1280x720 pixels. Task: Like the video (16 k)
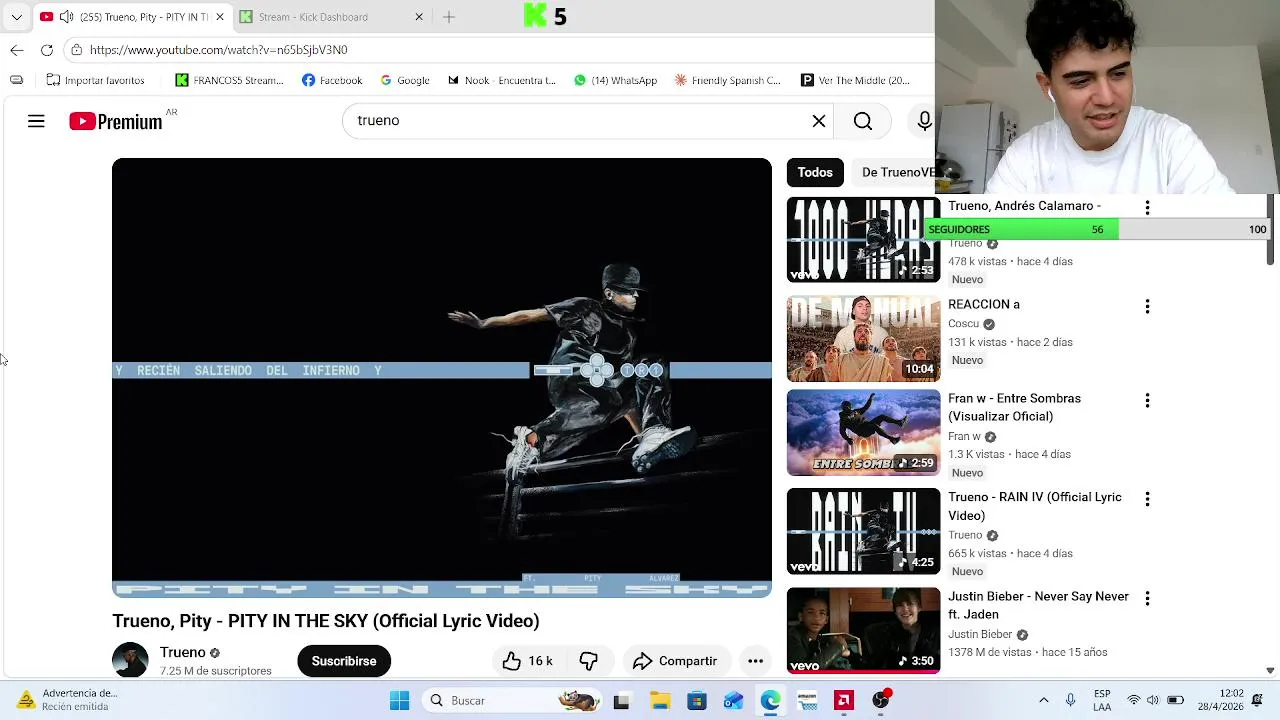pos(528,661)
